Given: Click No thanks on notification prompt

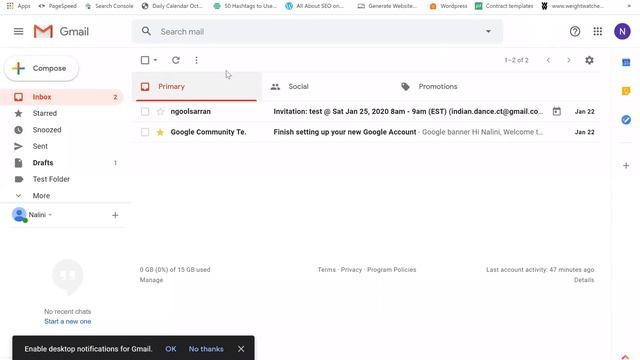Looking at the screenshot, I should pos(206,349).
